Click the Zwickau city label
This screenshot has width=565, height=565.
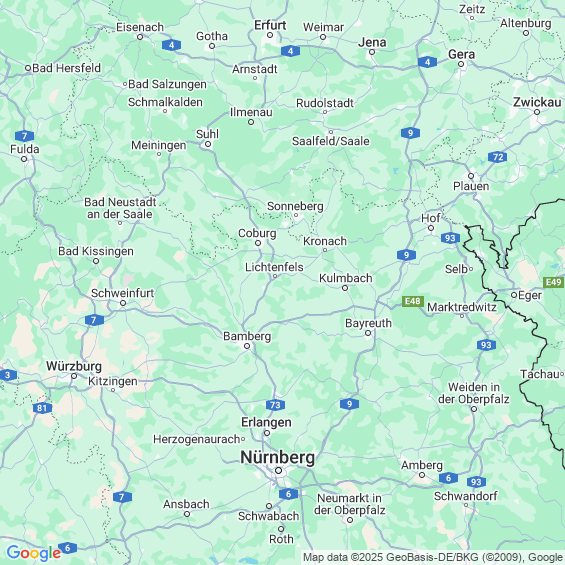tap(537, 102)
